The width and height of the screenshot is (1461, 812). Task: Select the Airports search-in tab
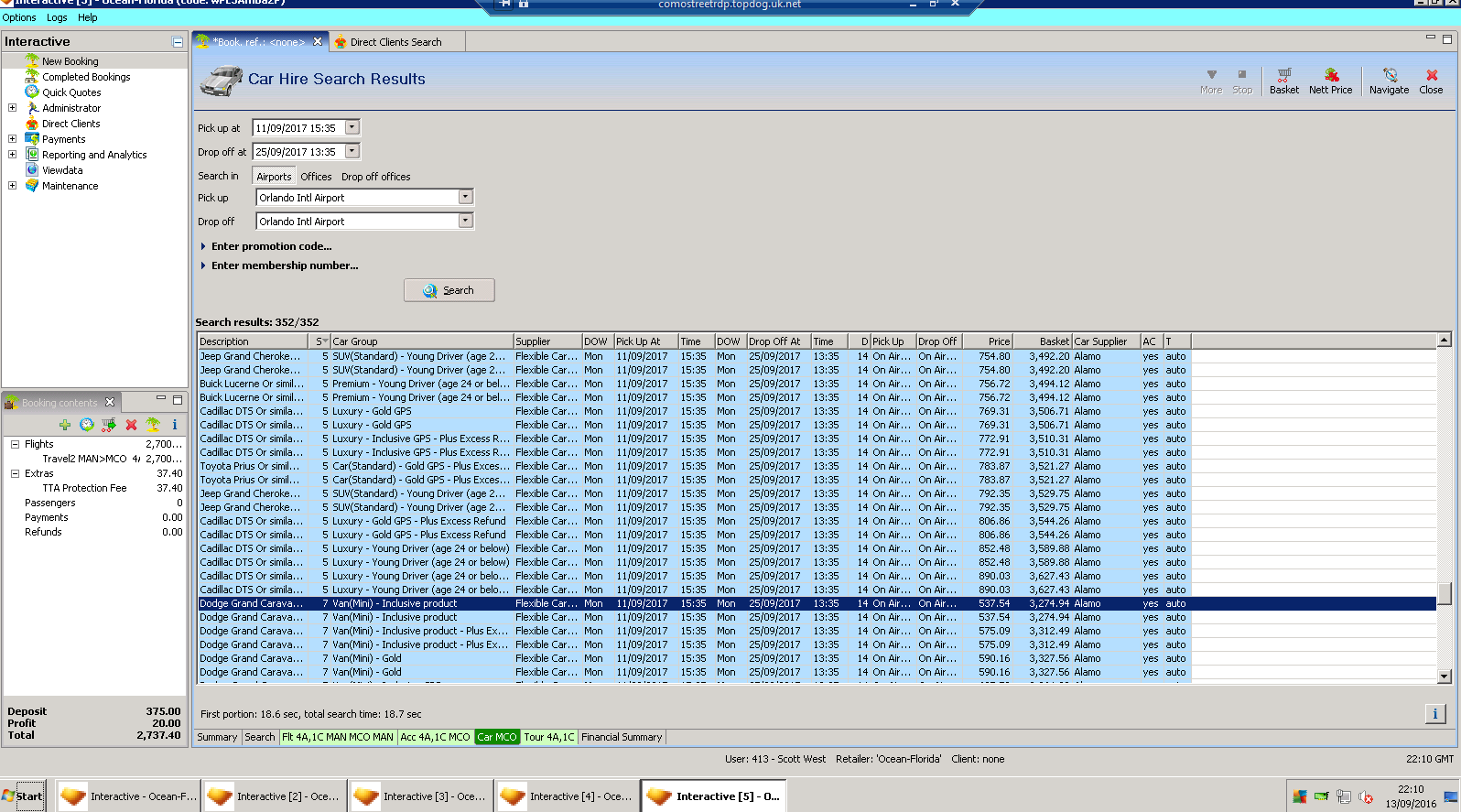[274, 177]
